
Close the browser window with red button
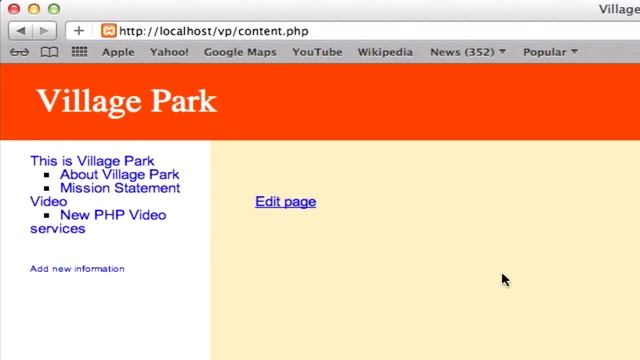(14, 9)
